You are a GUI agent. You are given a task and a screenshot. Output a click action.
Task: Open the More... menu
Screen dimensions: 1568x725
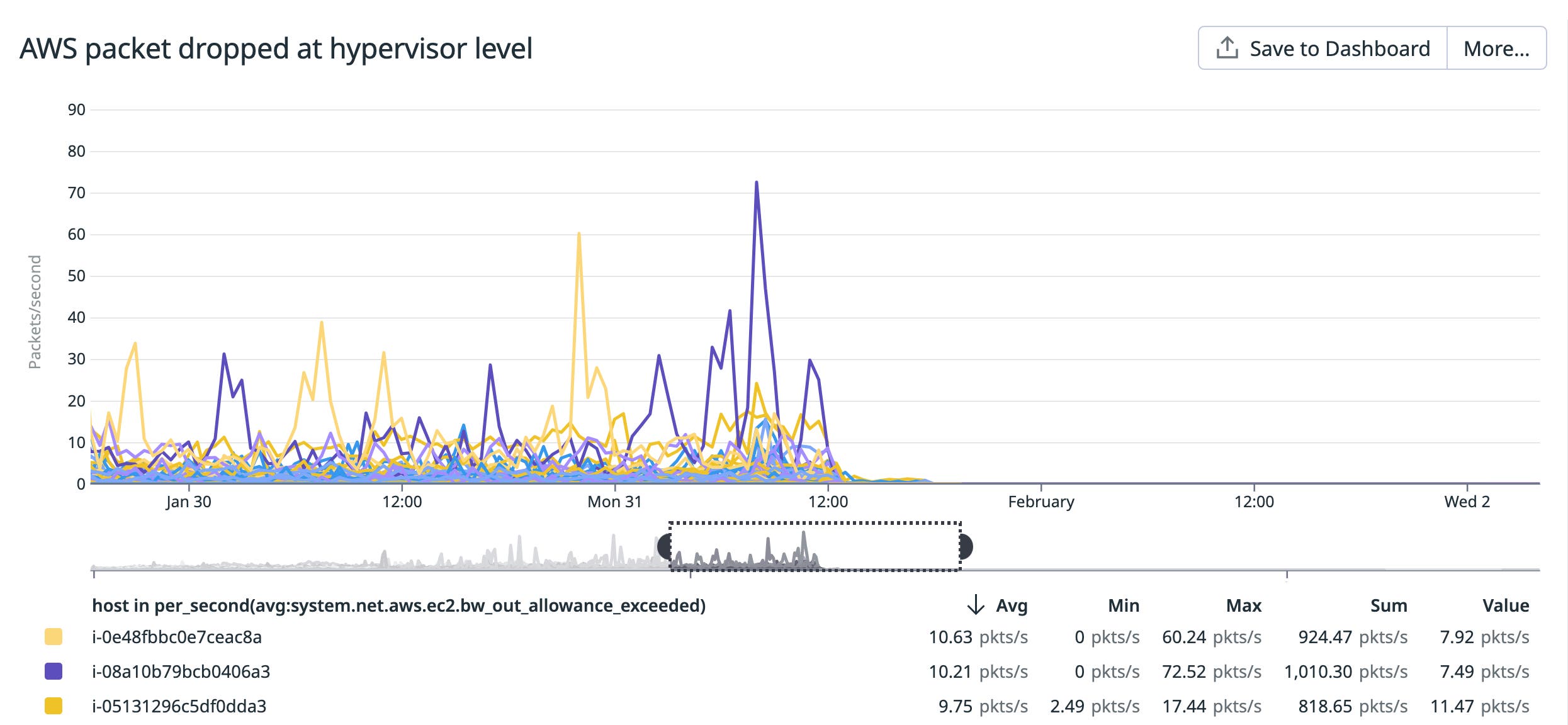1496,47
